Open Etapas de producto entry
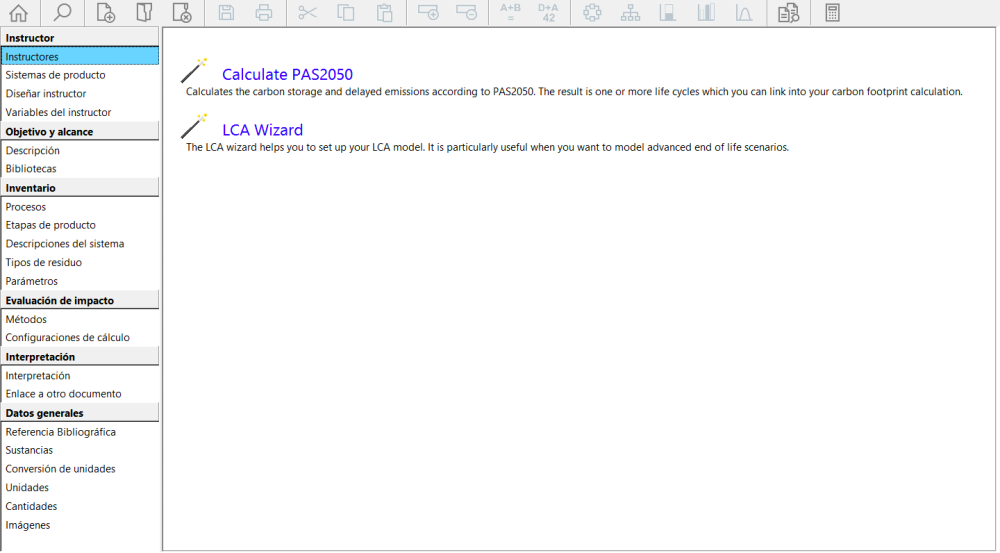 click(80, 225)
